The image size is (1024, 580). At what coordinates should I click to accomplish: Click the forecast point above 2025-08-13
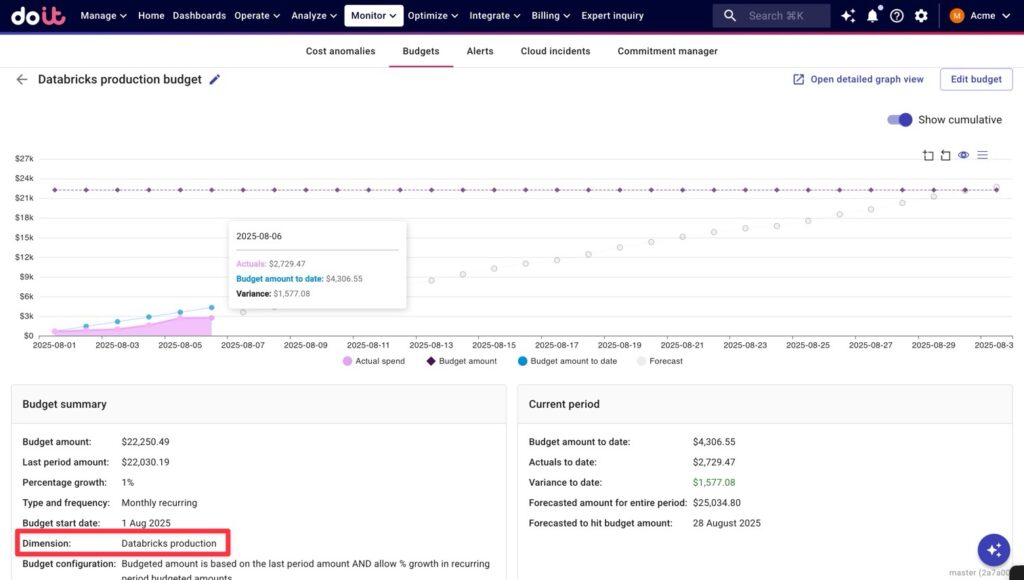pyautogui.click(x=432, y=280)
